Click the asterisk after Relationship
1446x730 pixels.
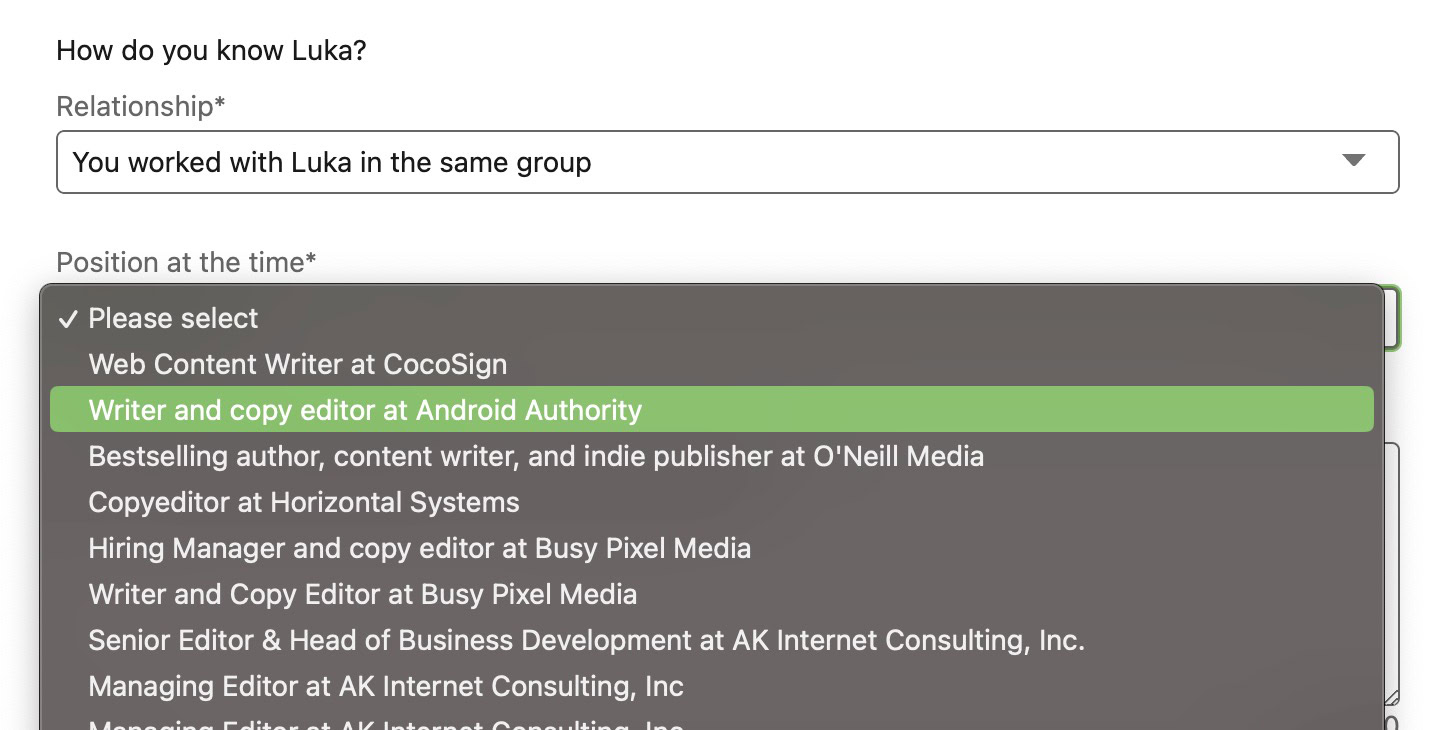220,104
